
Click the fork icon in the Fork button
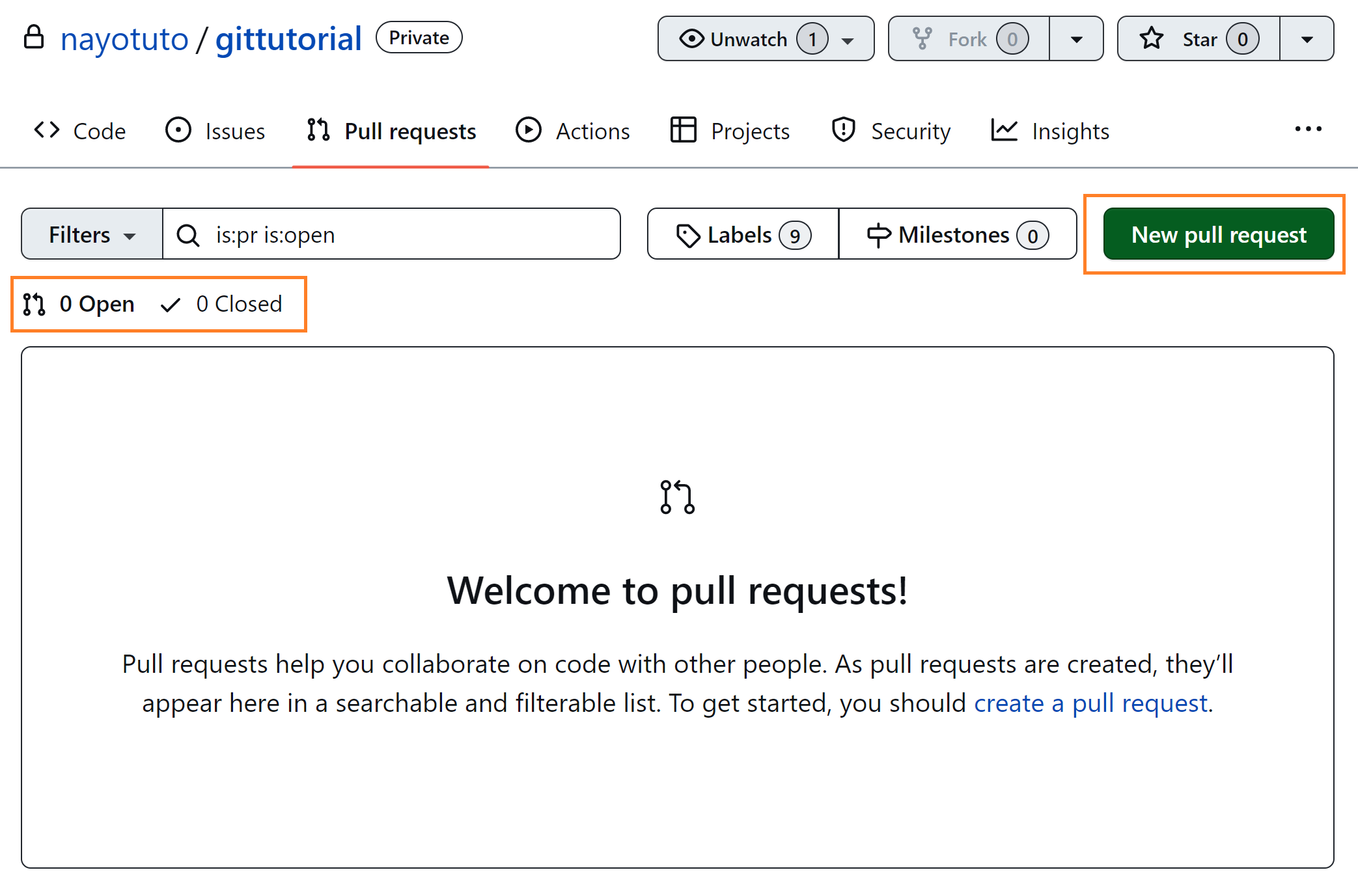[922, 38]
